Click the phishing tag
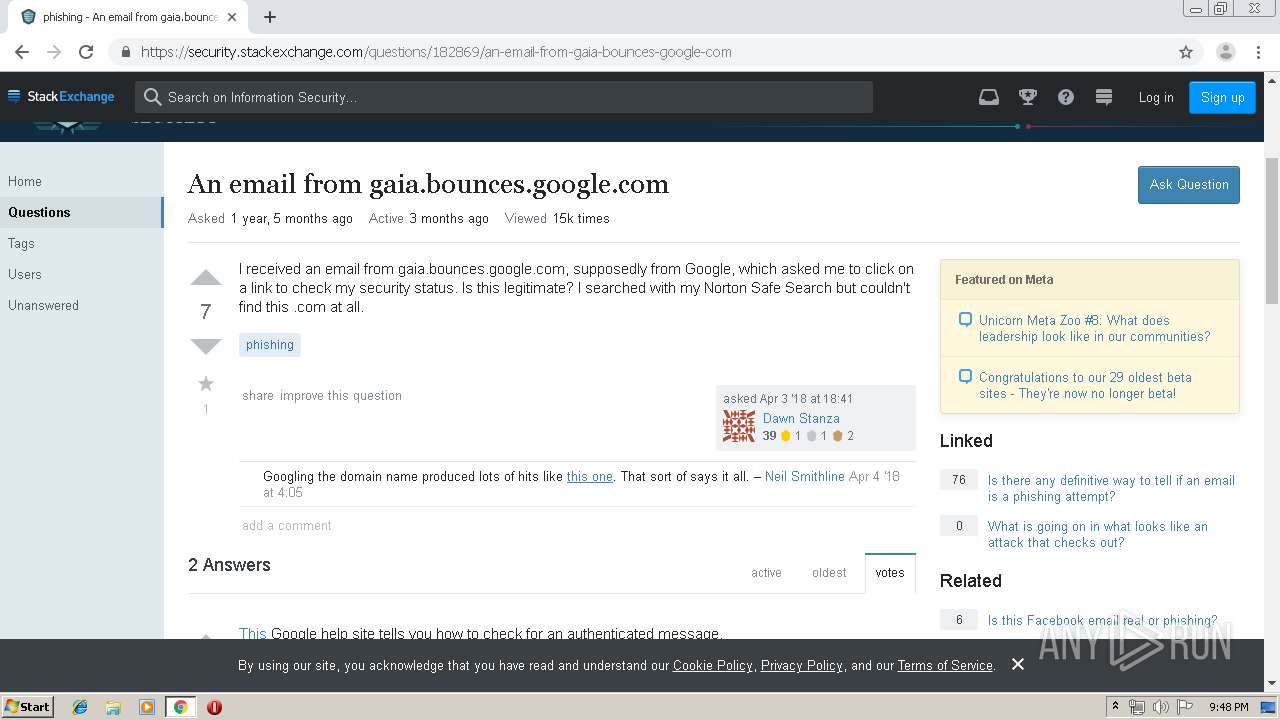This screenshot has width=1280, height=720. click(x=270, y=344)
